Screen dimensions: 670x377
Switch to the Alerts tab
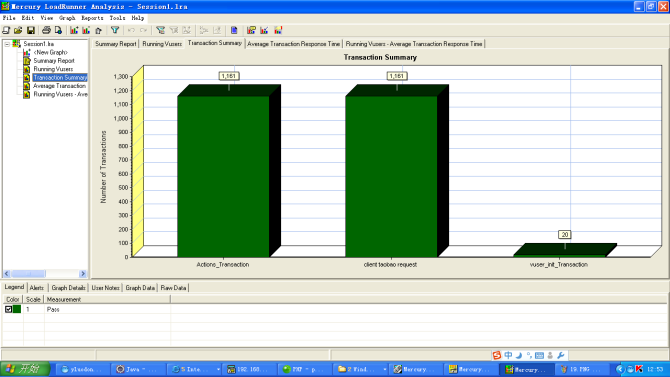pyautogui.click(x=37, y=288)
